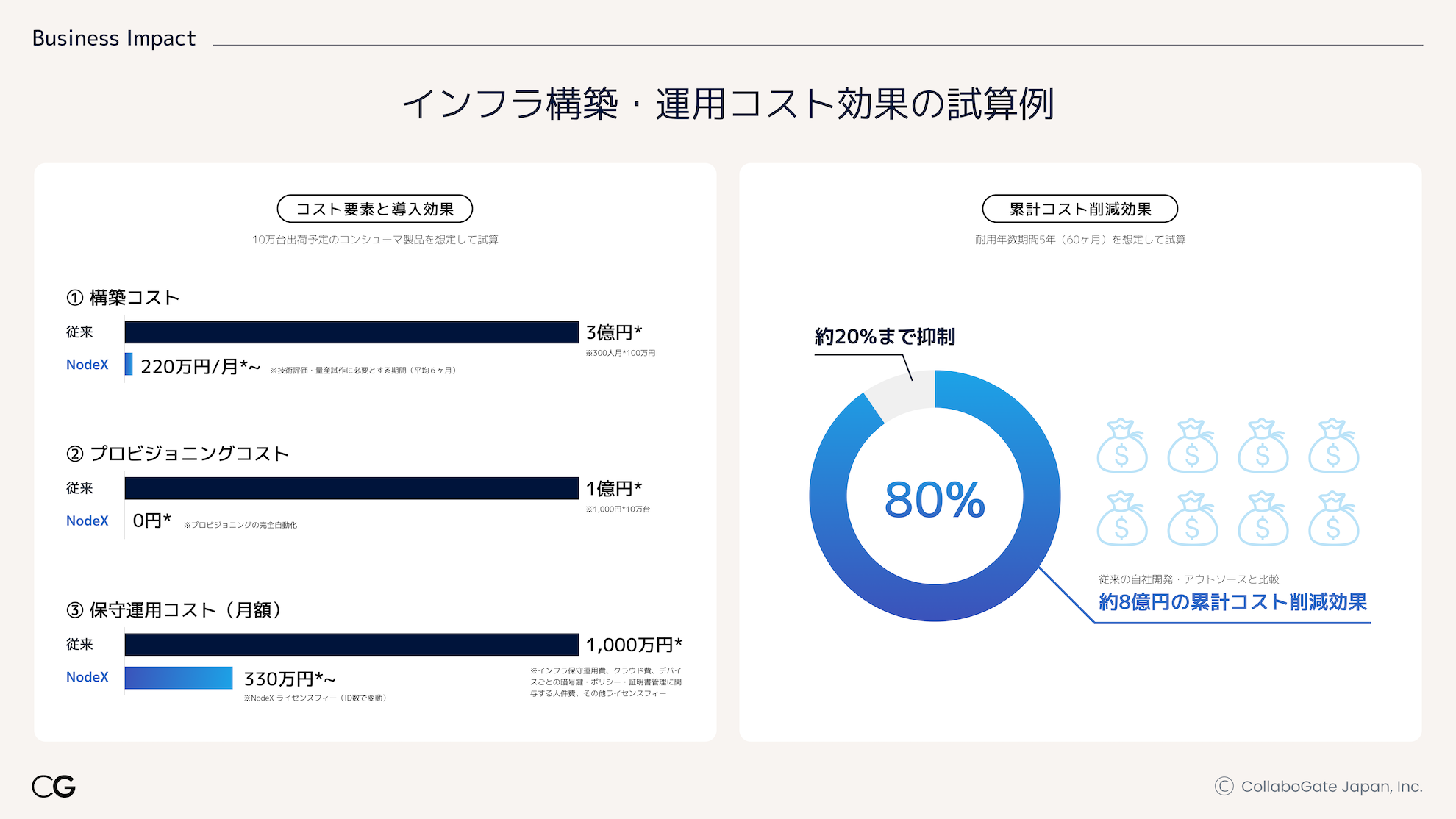Click the 累計コスト削減効果 pill label
This screenshot has height=819, width=1456.
(x=1079, y=209)
